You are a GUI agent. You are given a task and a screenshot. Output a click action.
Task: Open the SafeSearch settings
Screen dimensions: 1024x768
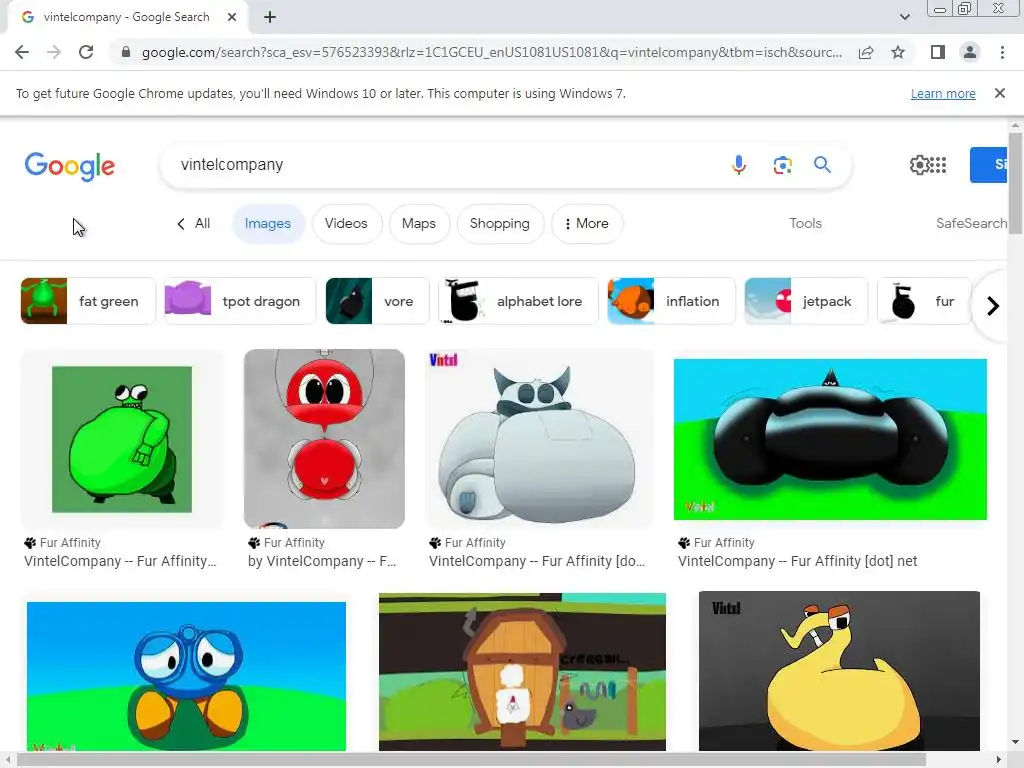point(971,223)
